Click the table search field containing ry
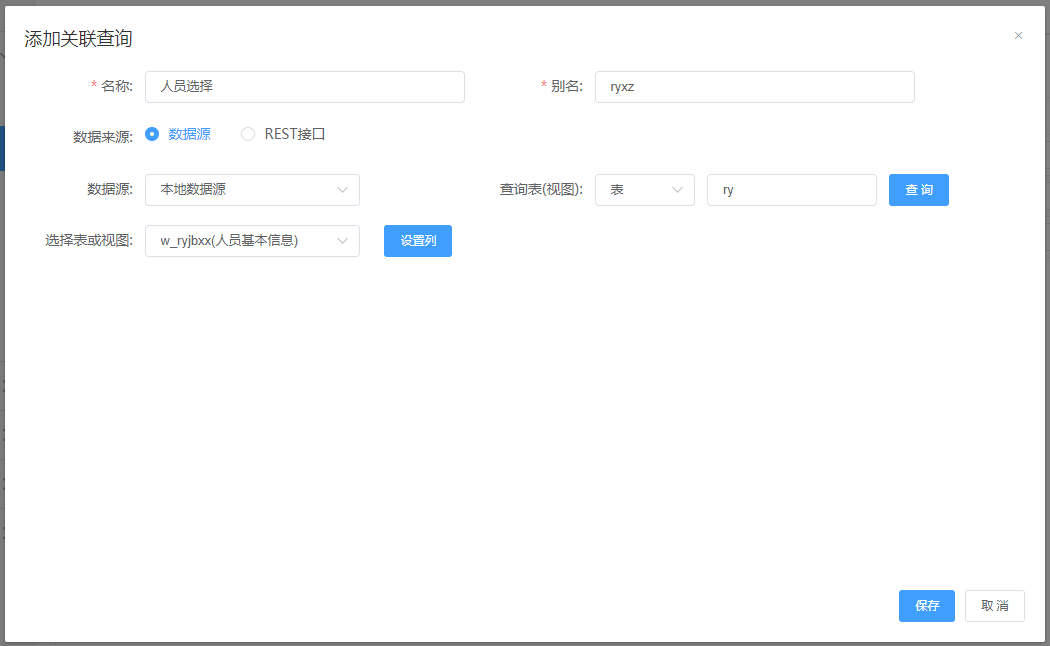Image resolution: width=1050 pixels, height=646 pixels. coord(791,190)
